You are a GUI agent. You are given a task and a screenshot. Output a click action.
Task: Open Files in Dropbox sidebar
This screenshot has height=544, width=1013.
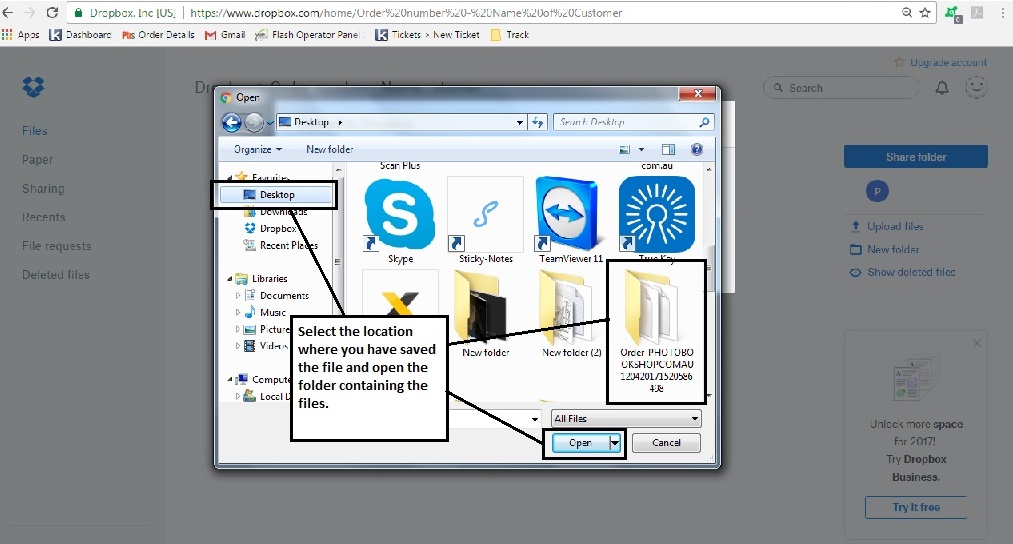pos(34,131)
